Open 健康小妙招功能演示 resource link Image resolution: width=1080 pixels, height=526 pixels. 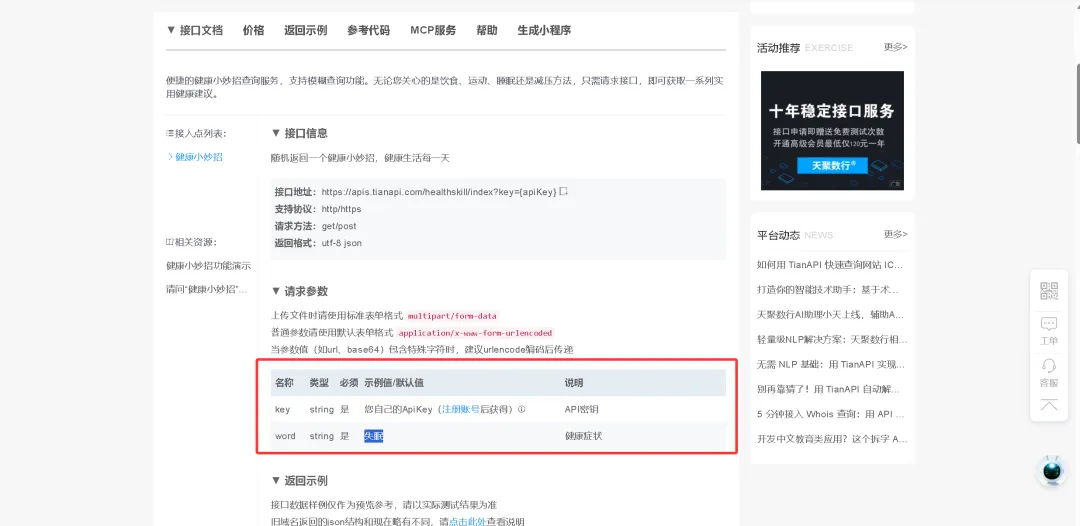pyautogui.click(x=208, y=266)
